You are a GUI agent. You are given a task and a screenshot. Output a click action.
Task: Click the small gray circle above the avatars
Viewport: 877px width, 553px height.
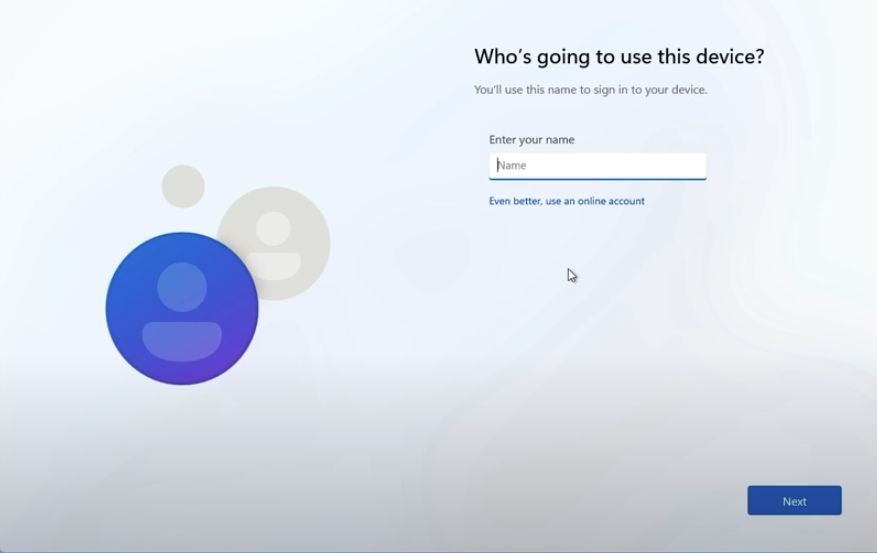coord(183,186)
